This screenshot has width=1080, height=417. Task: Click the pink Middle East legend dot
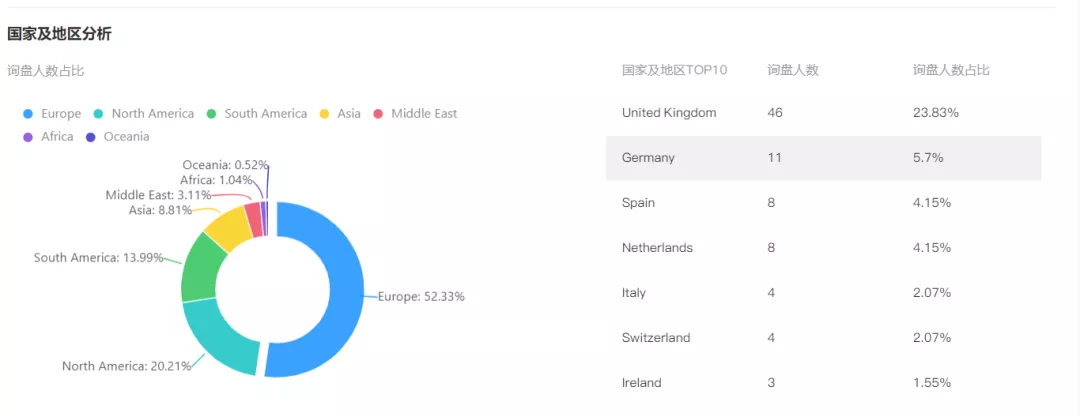point(378,114)
